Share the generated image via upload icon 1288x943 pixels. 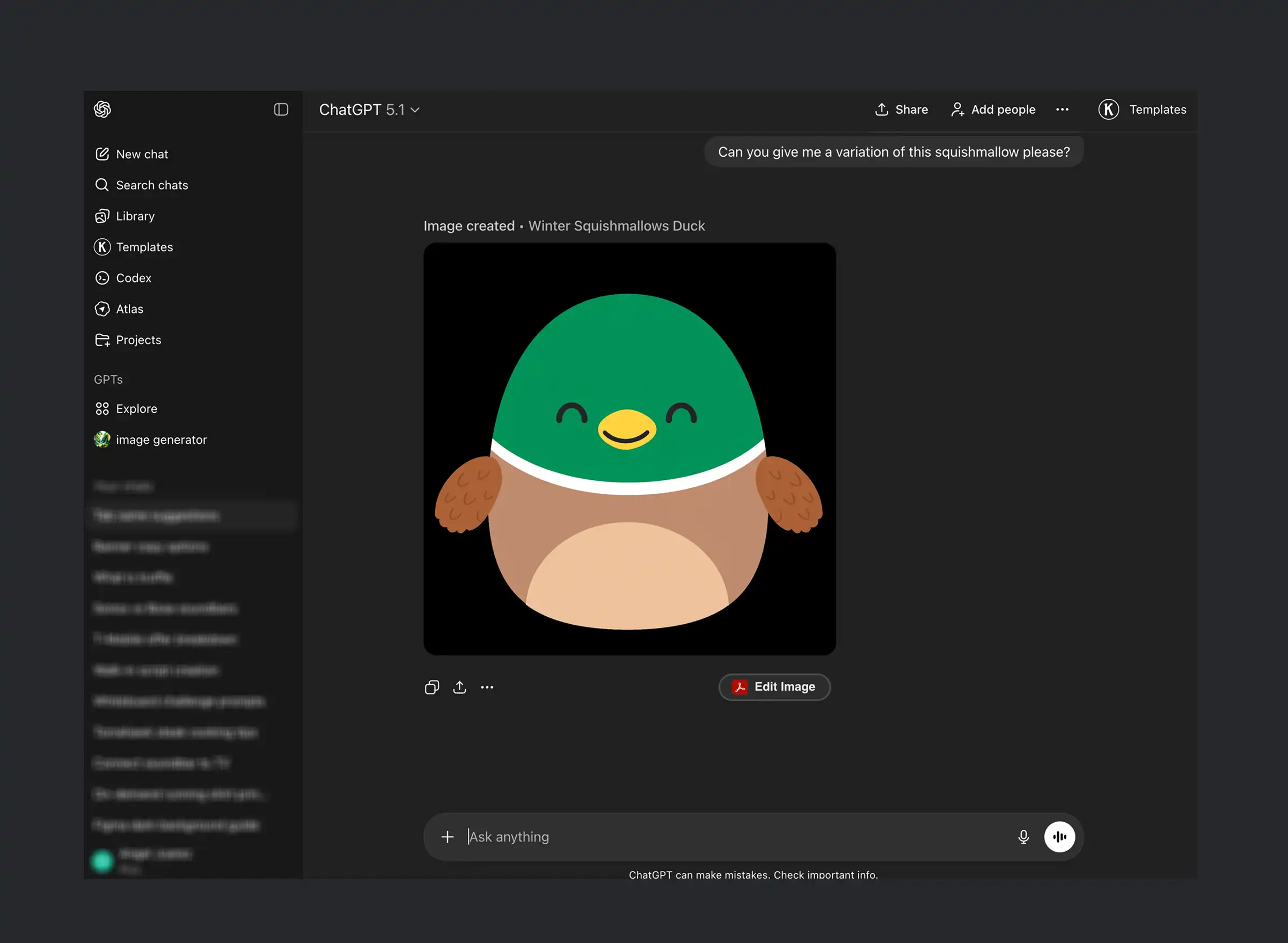459,688
